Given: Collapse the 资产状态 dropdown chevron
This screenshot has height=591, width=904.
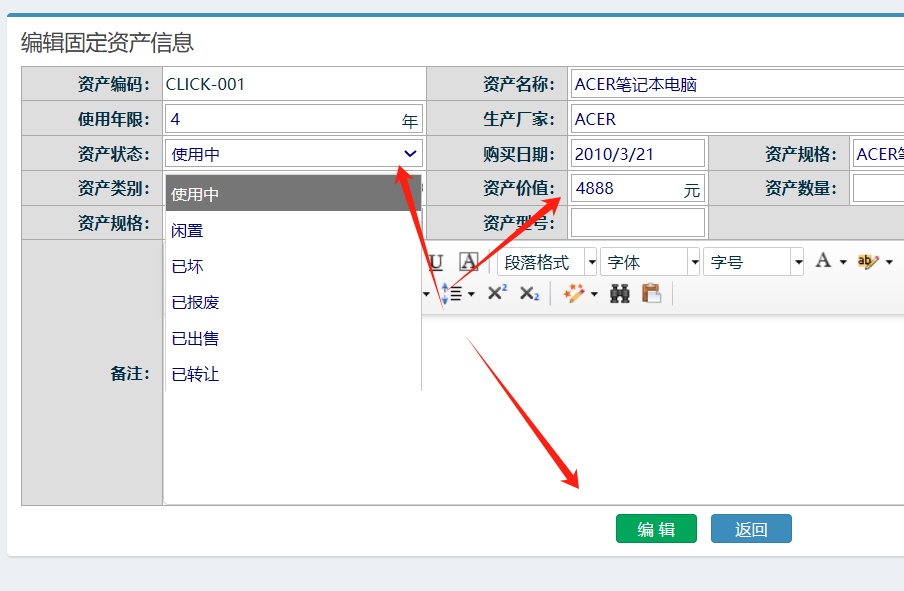Looking at the screenshot, I should pos(410,153).
